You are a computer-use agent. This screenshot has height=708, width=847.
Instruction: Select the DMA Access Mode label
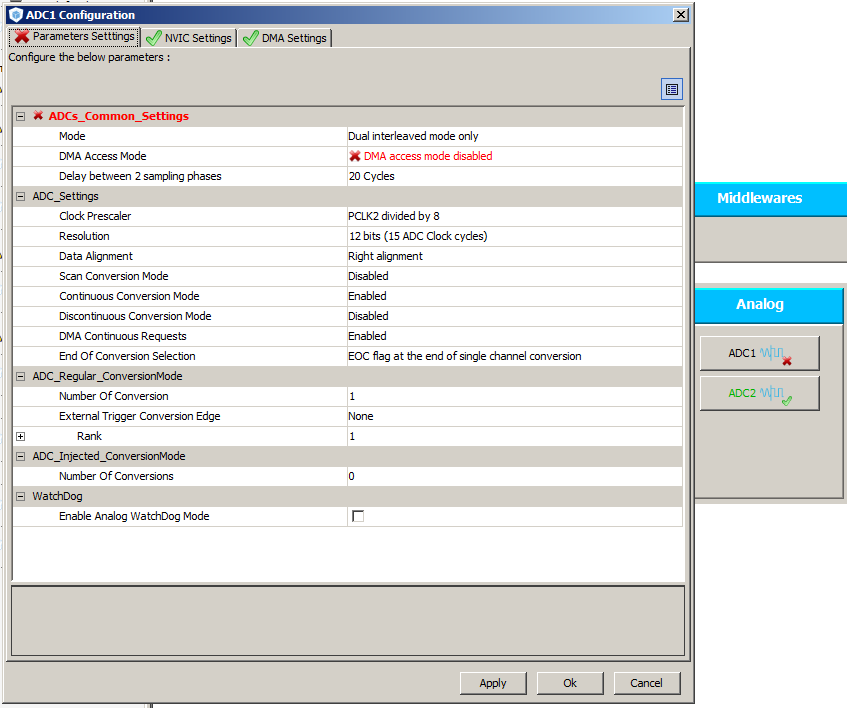103,156
